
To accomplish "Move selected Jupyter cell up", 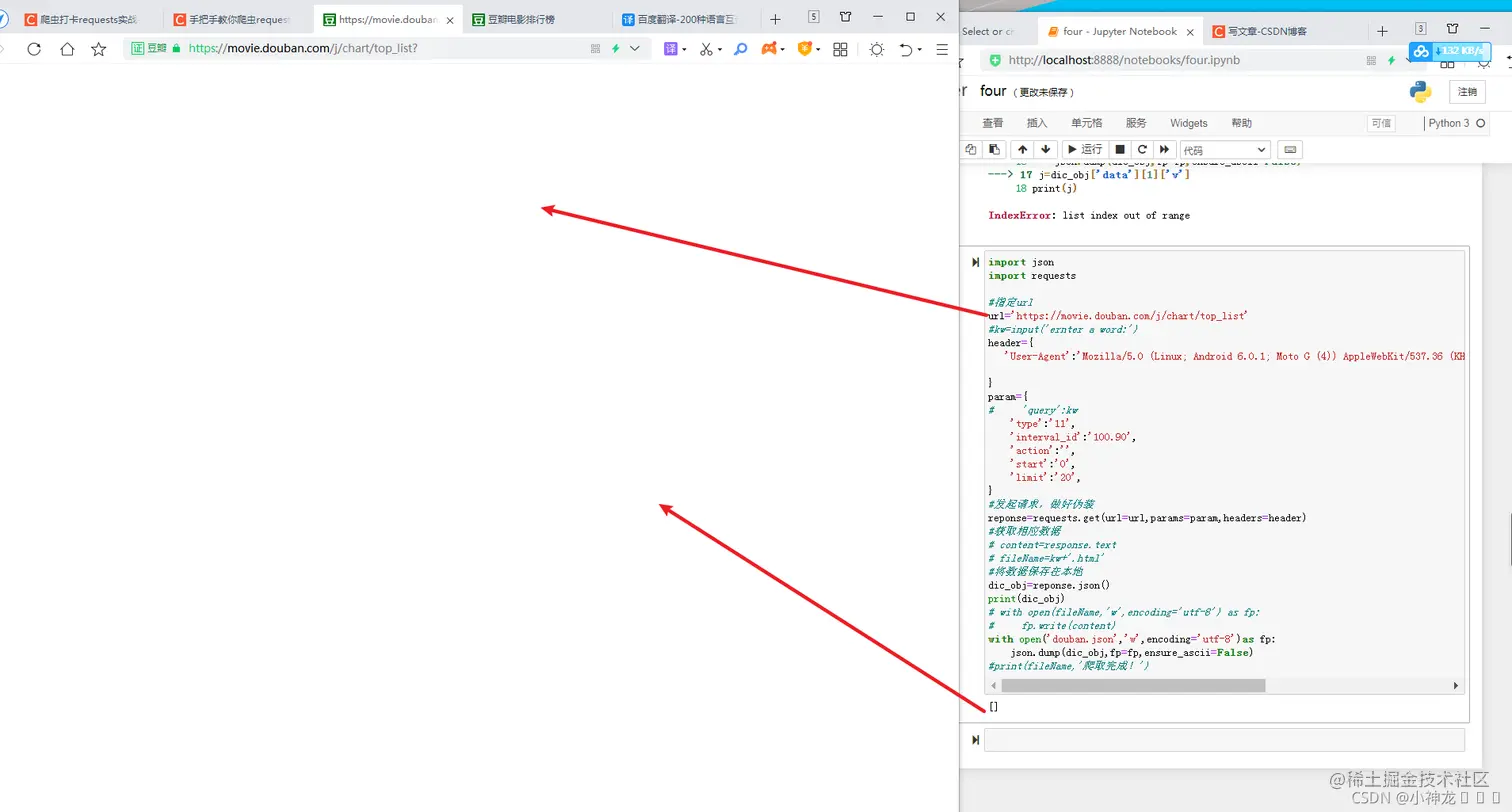I will click(x=1023, y=149).
